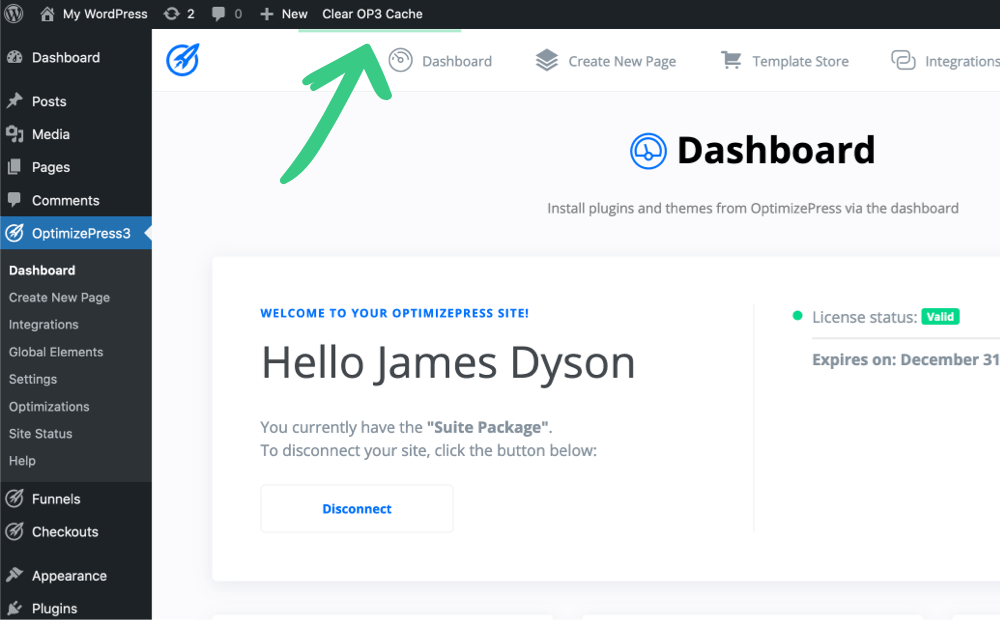Click the Expires on December 31 text
The width and height of the screenshot is (1000, 620).
click(x=906, y=360)
